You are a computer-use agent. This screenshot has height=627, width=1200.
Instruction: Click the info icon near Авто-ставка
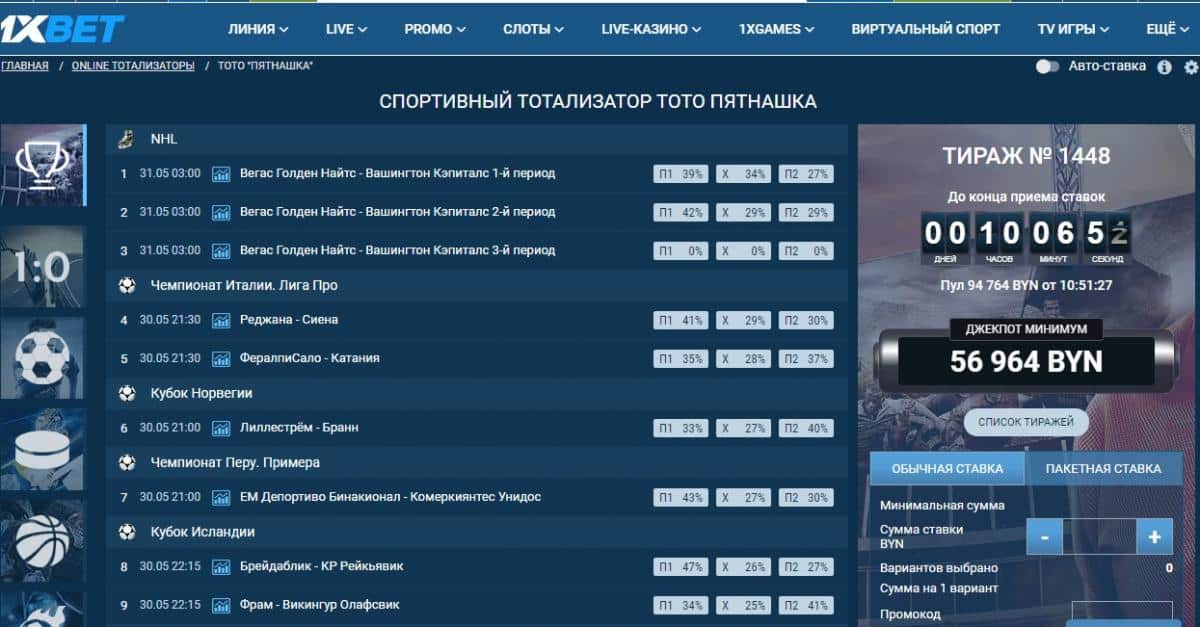point(1164,67)
